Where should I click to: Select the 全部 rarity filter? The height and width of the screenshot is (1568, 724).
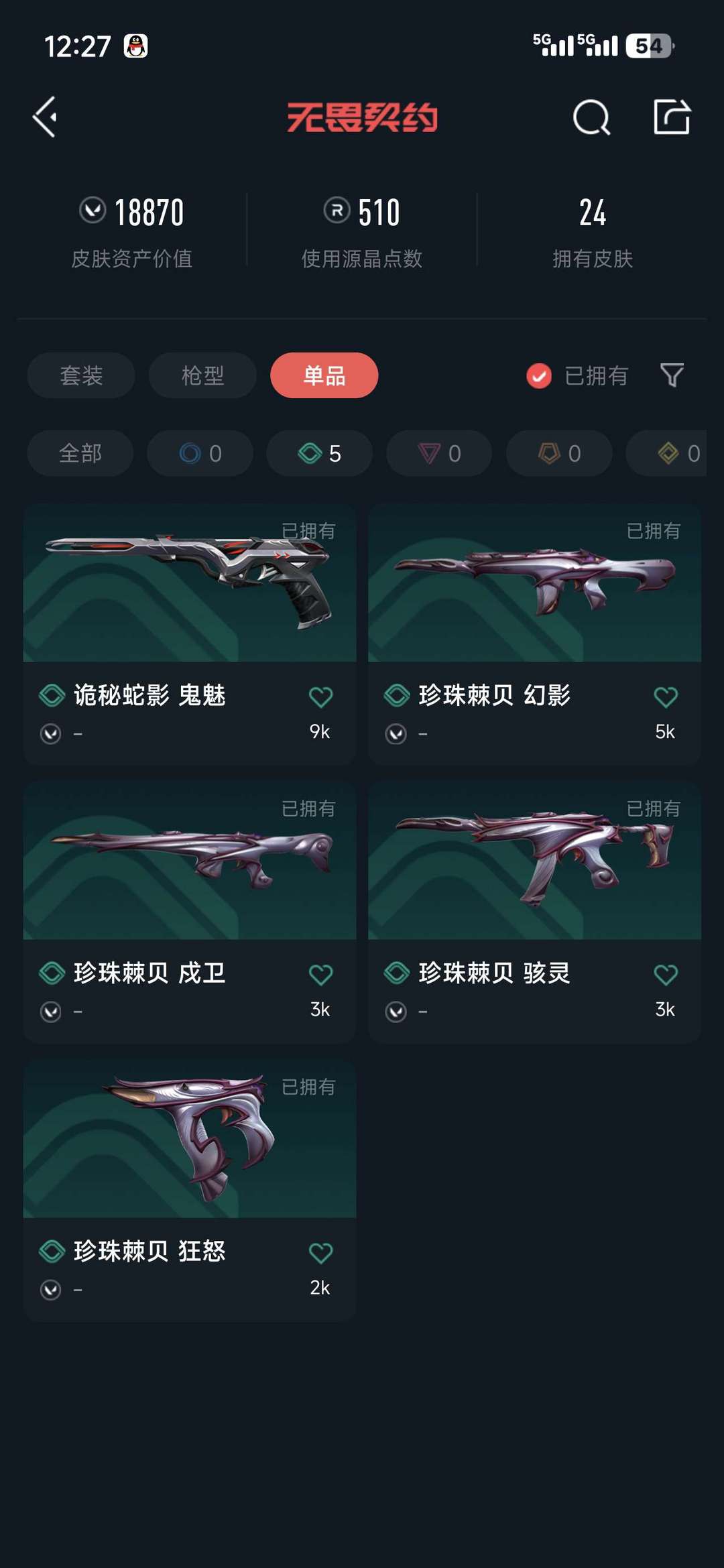click(80, 453)
